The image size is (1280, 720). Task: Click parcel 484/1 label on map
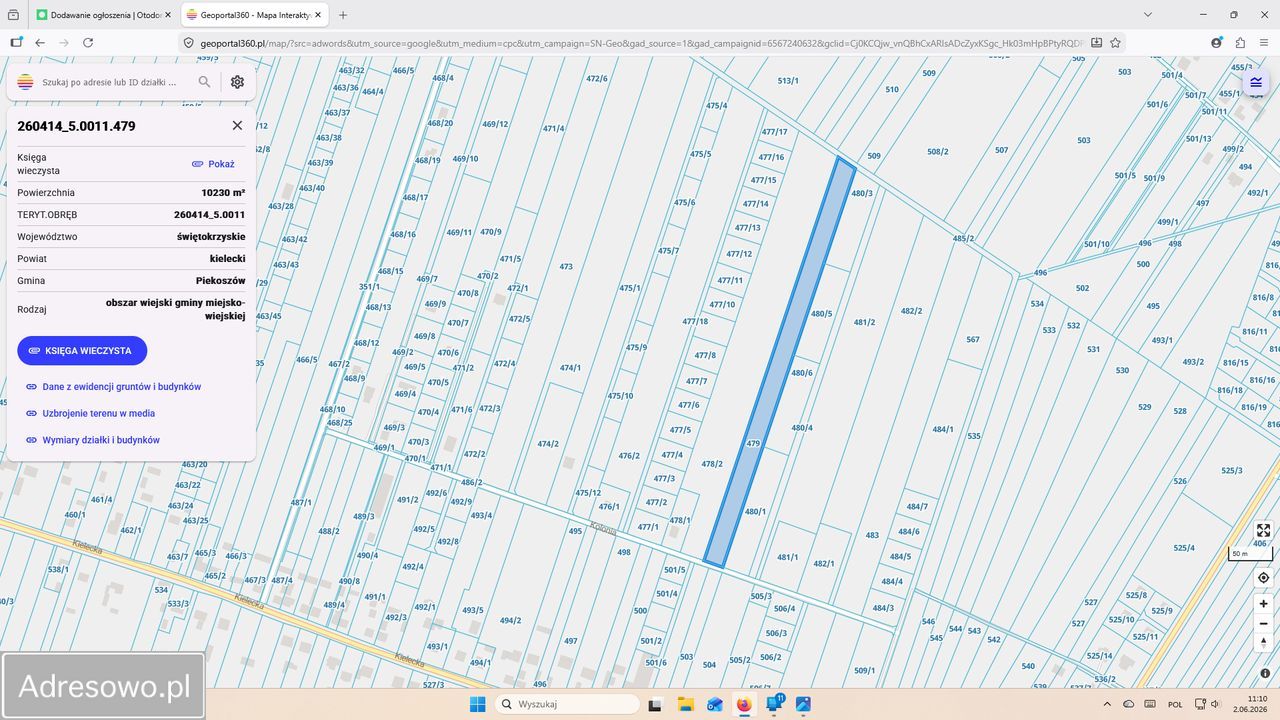(943, 429)
